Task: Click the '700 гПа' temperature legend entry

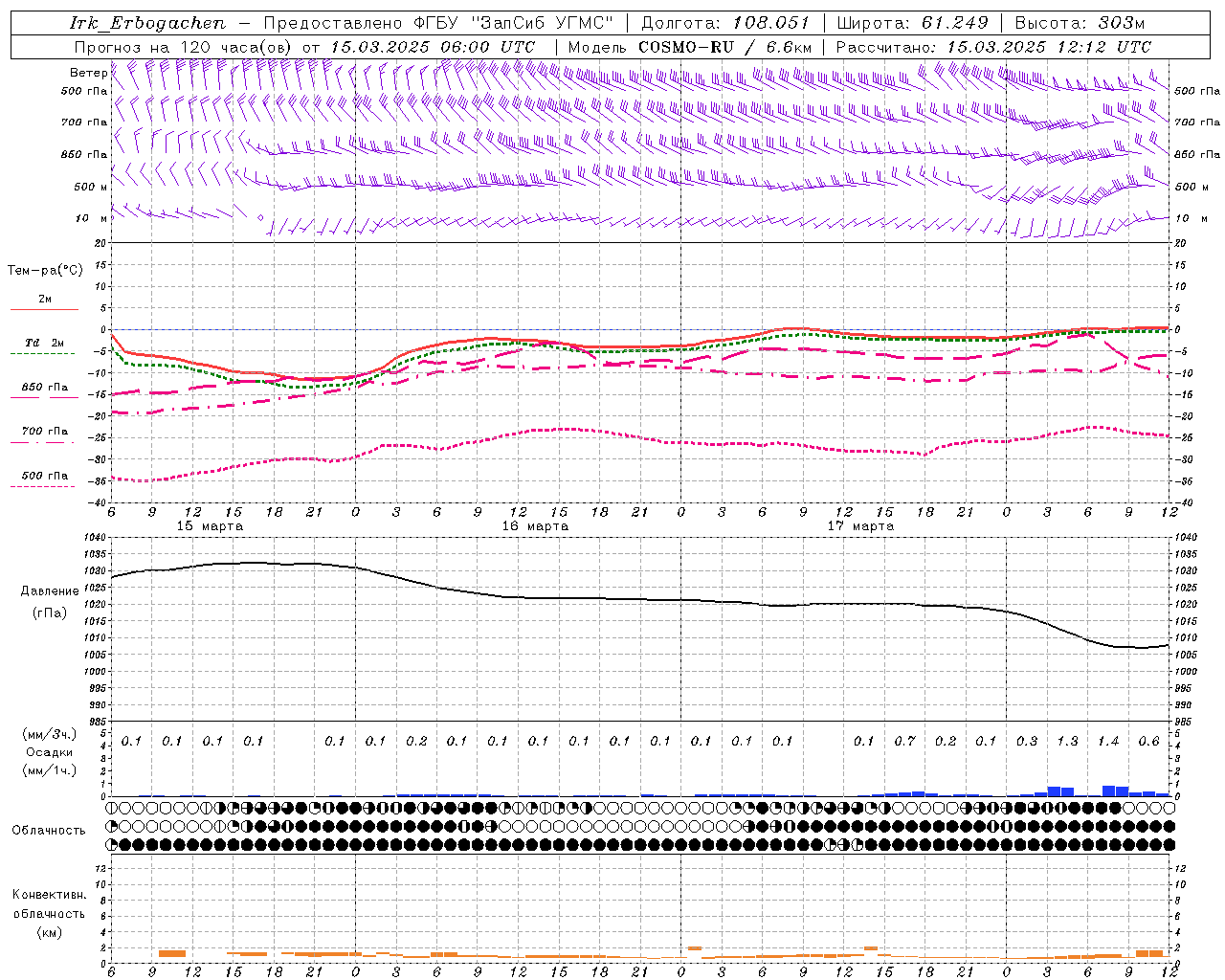Action: coord(45,432)
